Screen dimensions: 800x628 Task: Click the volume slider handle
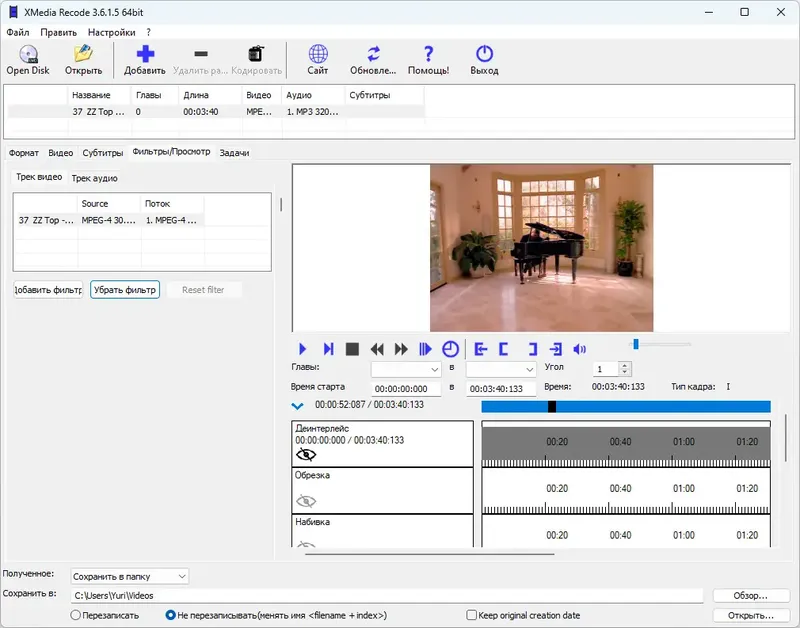pos(635,345)
